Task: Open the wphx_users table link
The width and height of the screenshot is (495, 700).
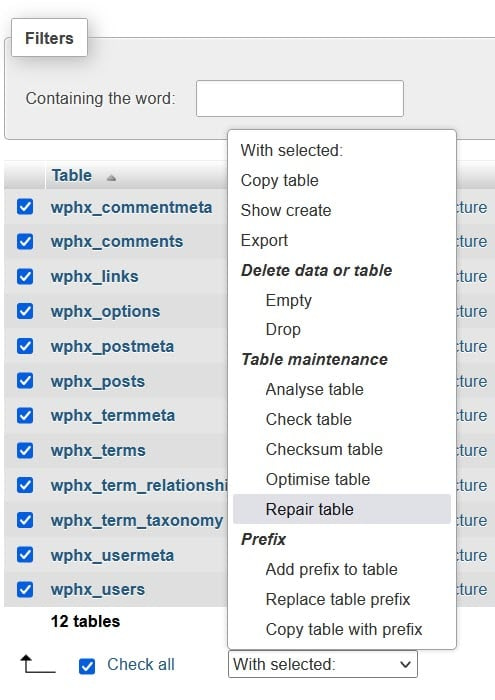Action: [x=98, y=590]
